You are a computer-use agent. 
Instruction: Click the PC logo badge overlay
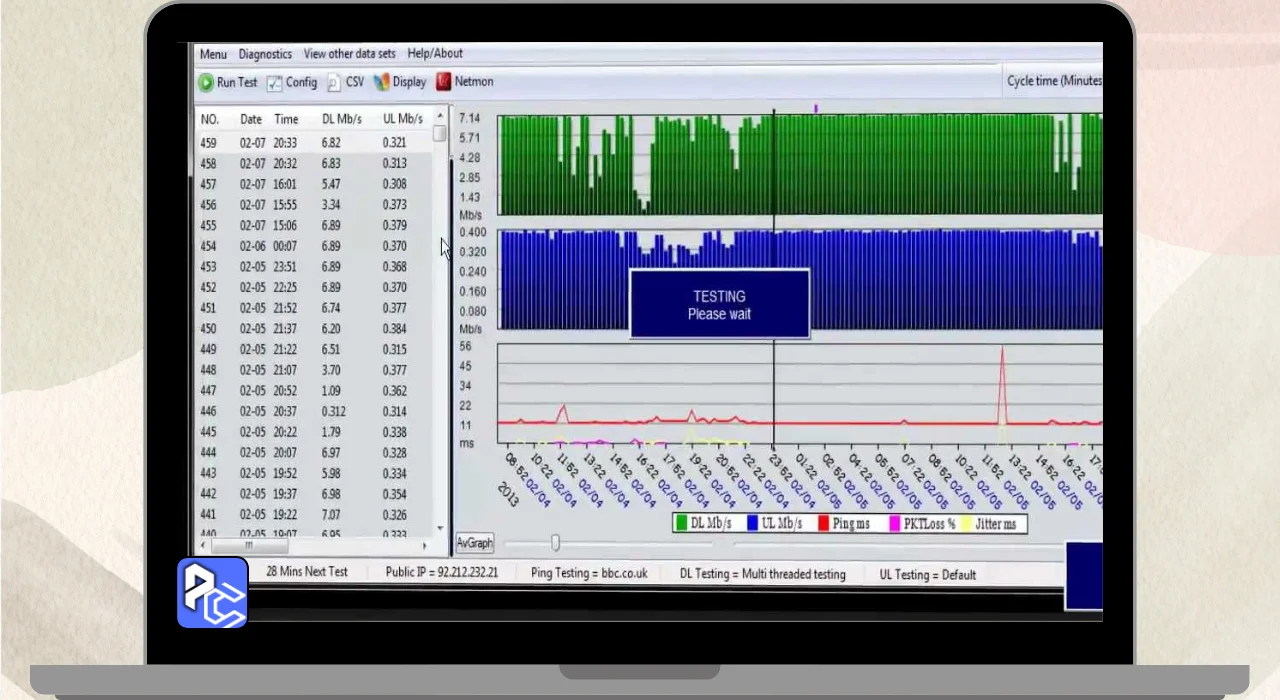pos(212,592)
